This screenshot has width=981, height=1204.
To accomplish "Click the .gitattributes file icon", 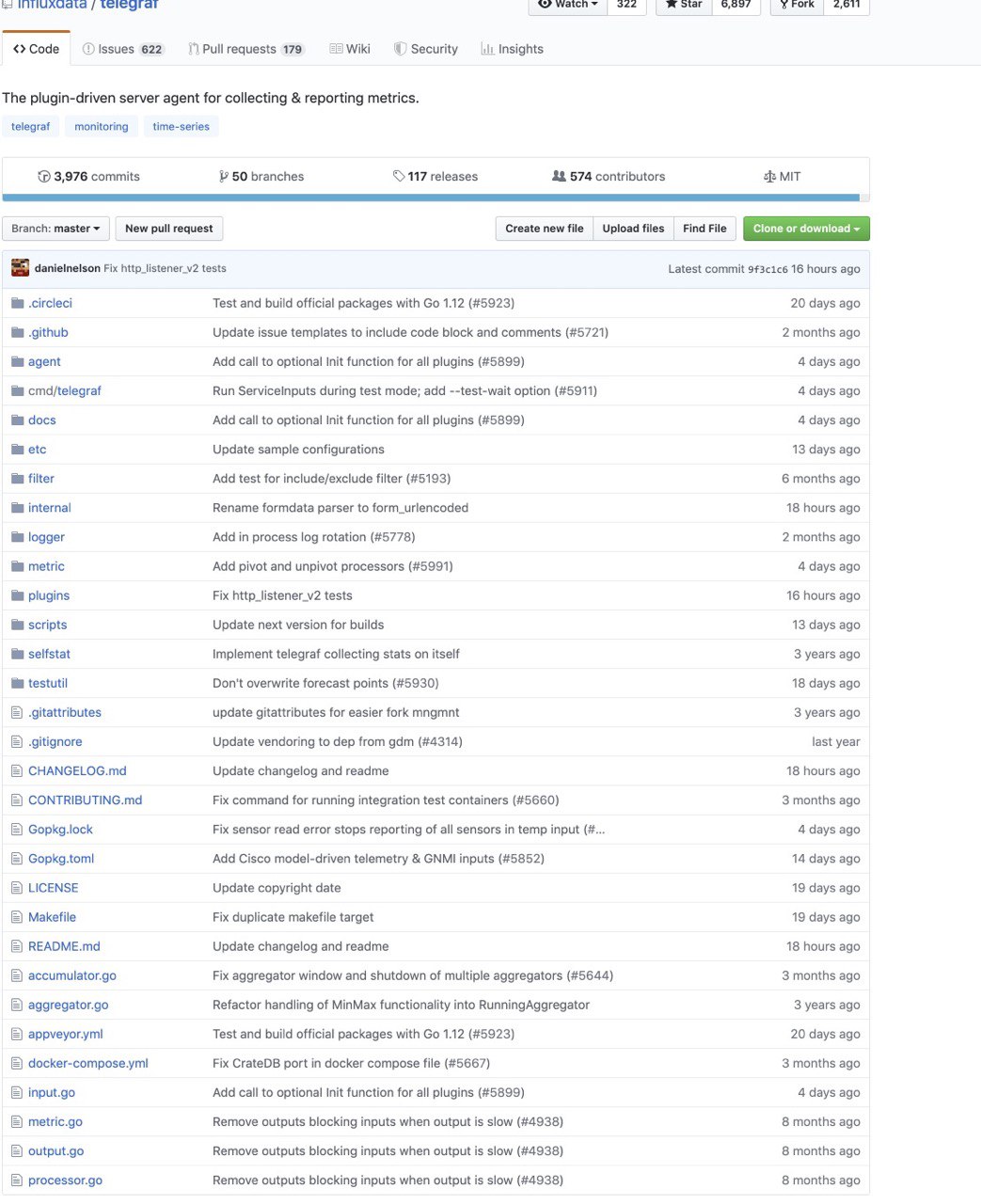I will click(17, 712).
